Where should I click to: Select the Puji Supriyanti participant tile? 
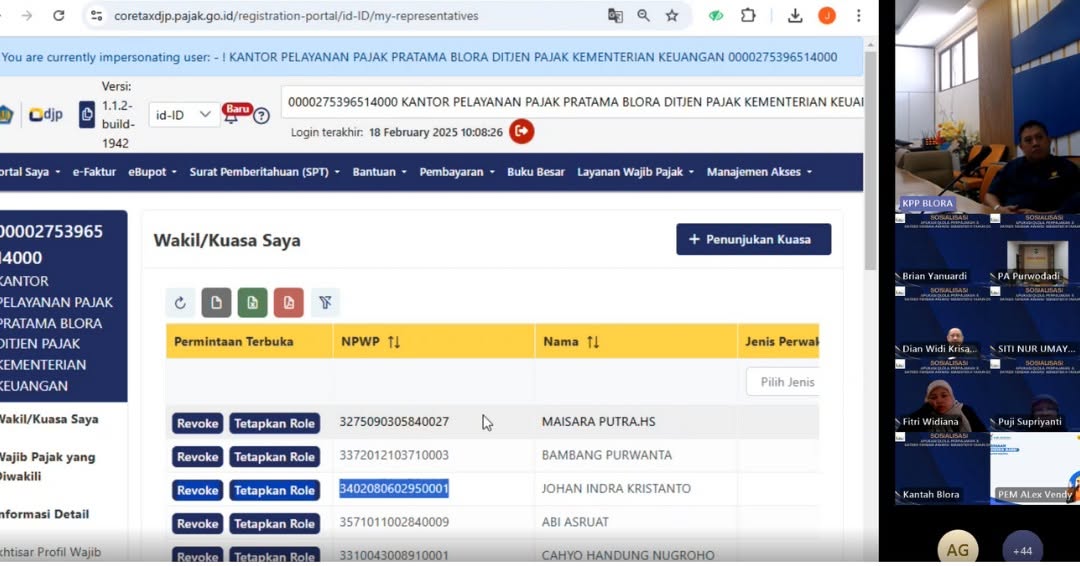[1035, 395]
